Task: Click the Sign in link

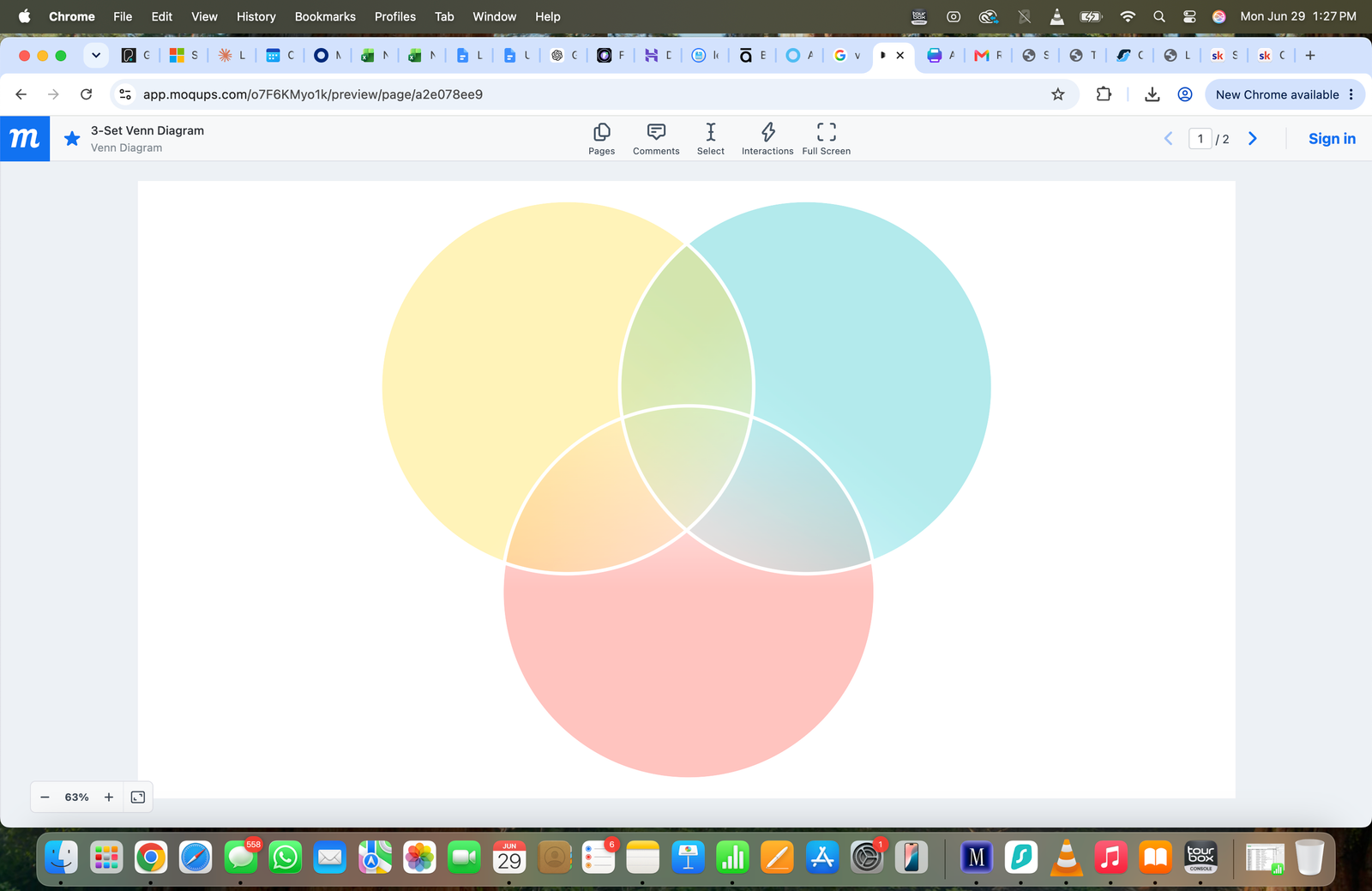Action: click(1332, 138)
